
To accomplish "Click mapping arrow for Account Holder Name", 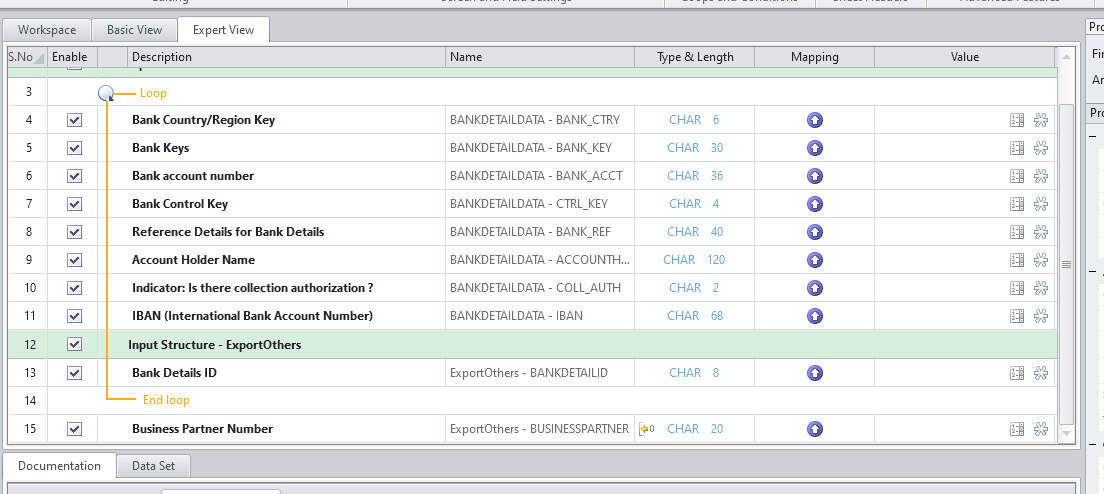I will point(815,260).
